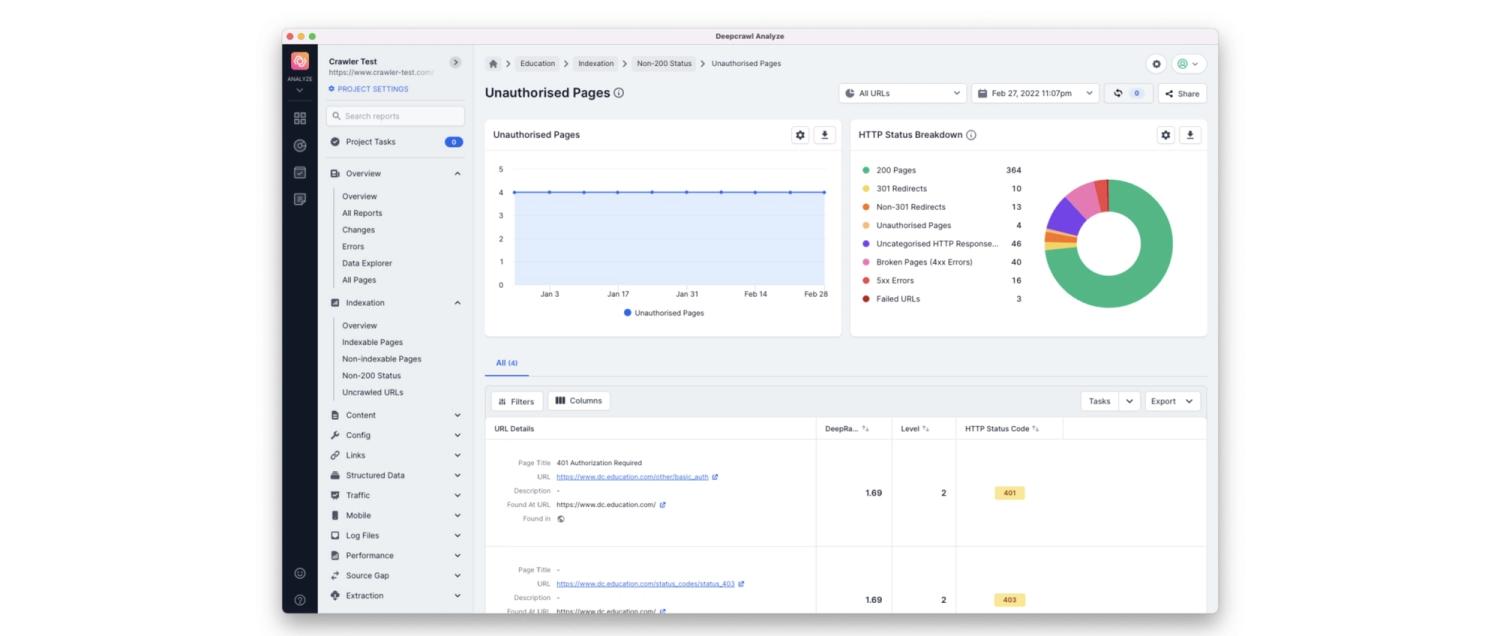Click the Deepcrawl Analyze app logo
Viewport: 1500px width, 636px height.
[x=299, y=62]
